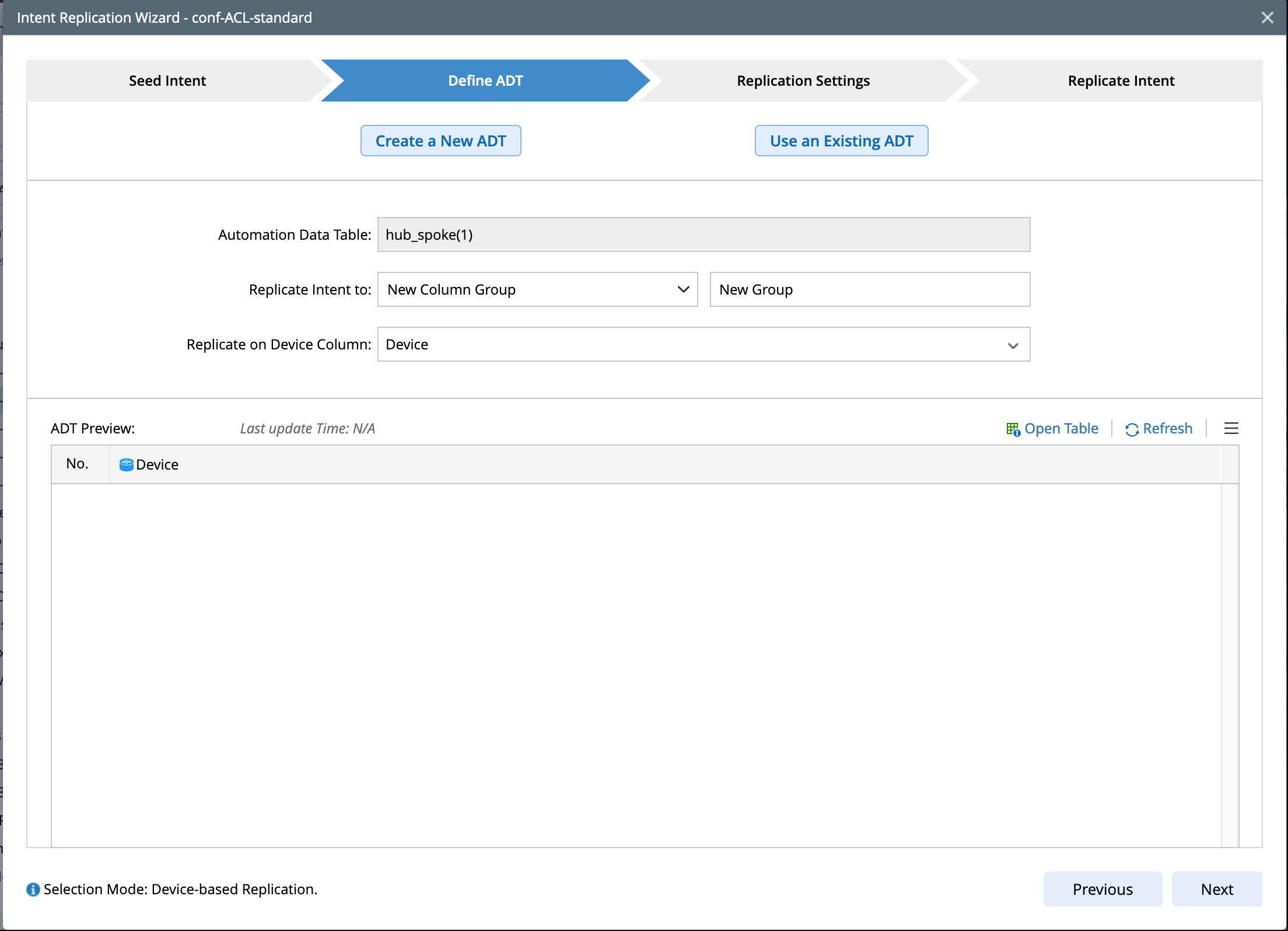Go to the Seed Intent step
Screen dimensions: 1288x931
click(x=167, y=80)
